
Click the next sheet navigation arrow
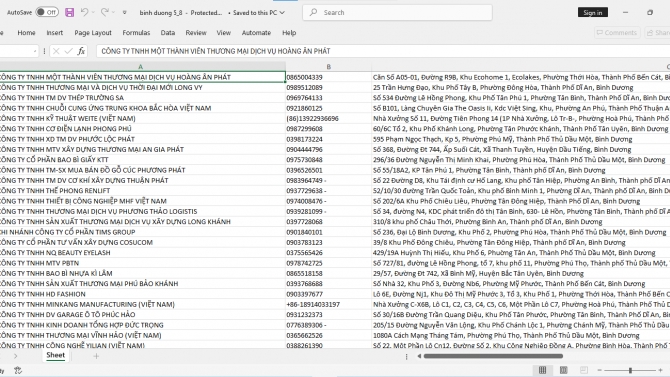15,356
